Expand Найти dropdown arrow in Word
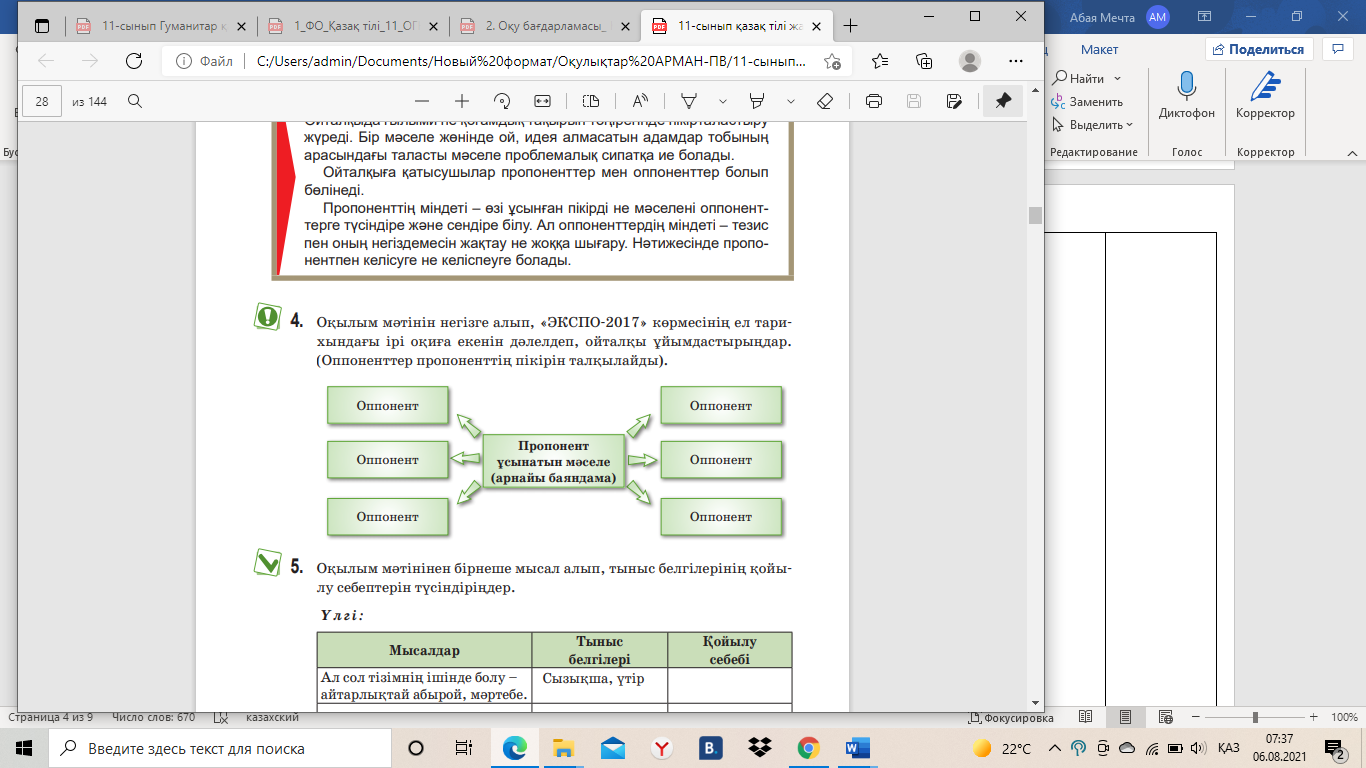Image resolution: width=1366 pixels, height=768 pixels. 1118,78
